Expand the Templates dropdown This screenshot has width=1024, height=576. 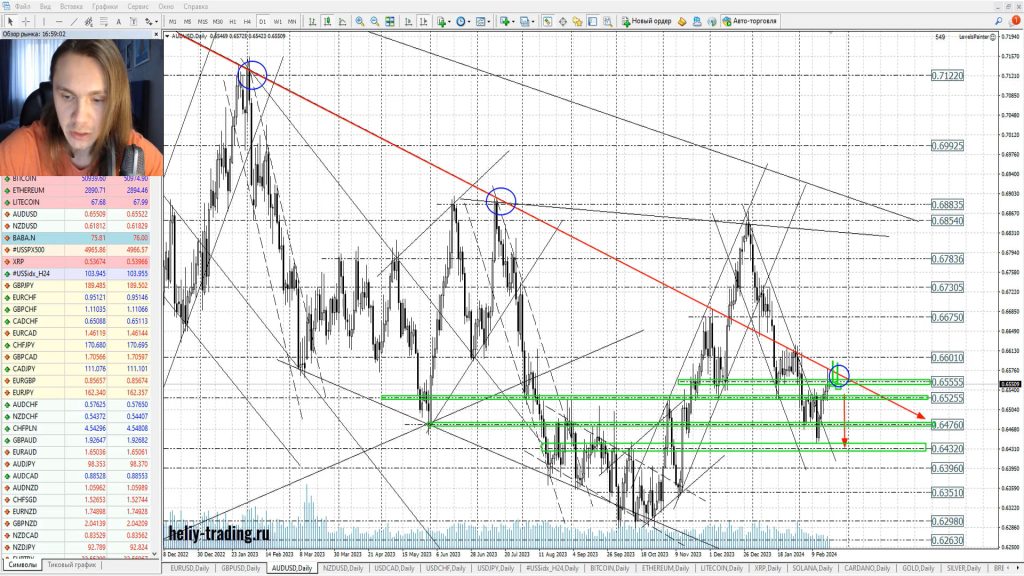(x=484, y=21)
